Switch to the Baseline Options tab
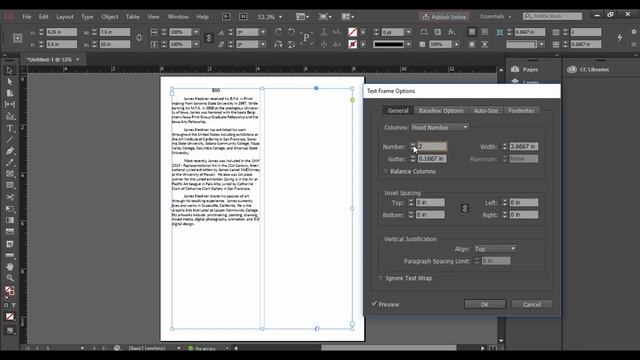The width and height of the screenshot is (640, 360). (x=441, y=111)
